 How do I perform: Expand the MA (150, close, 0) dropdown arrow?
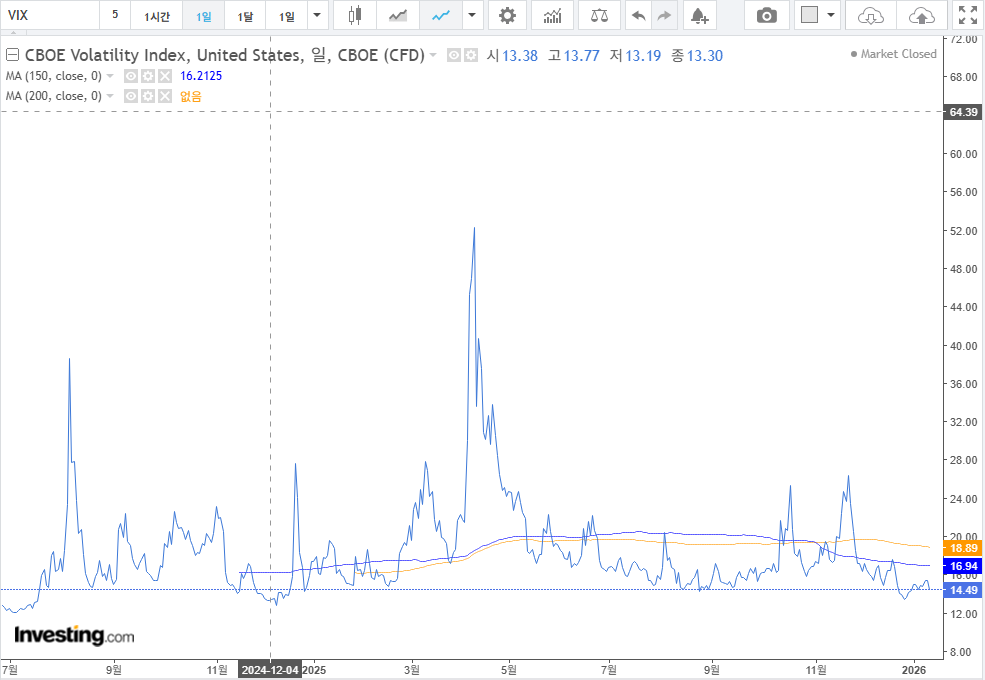coord(110,76)
